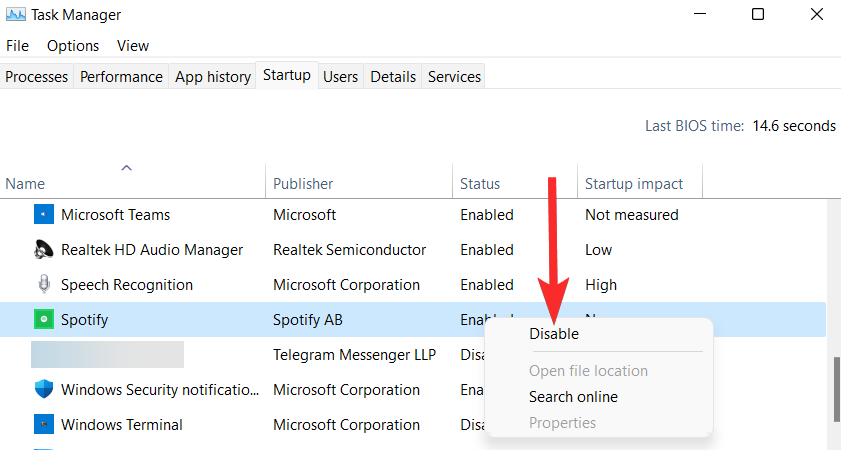Sort by the Name column header
This screenshot has width=841, height=450.
tap(25, 184)
